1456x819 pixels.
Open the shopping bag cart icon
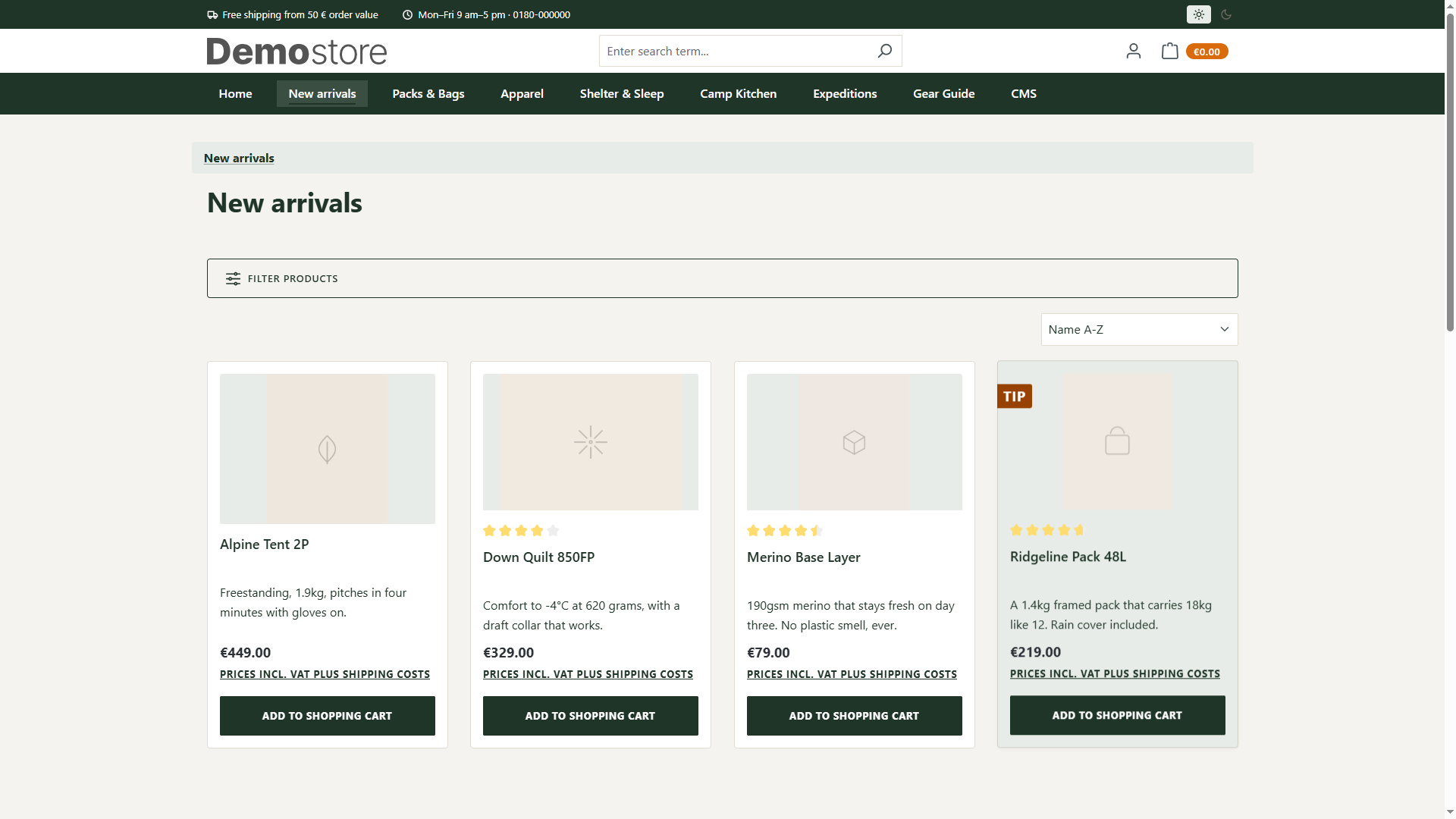click(x=1169, y=51)
